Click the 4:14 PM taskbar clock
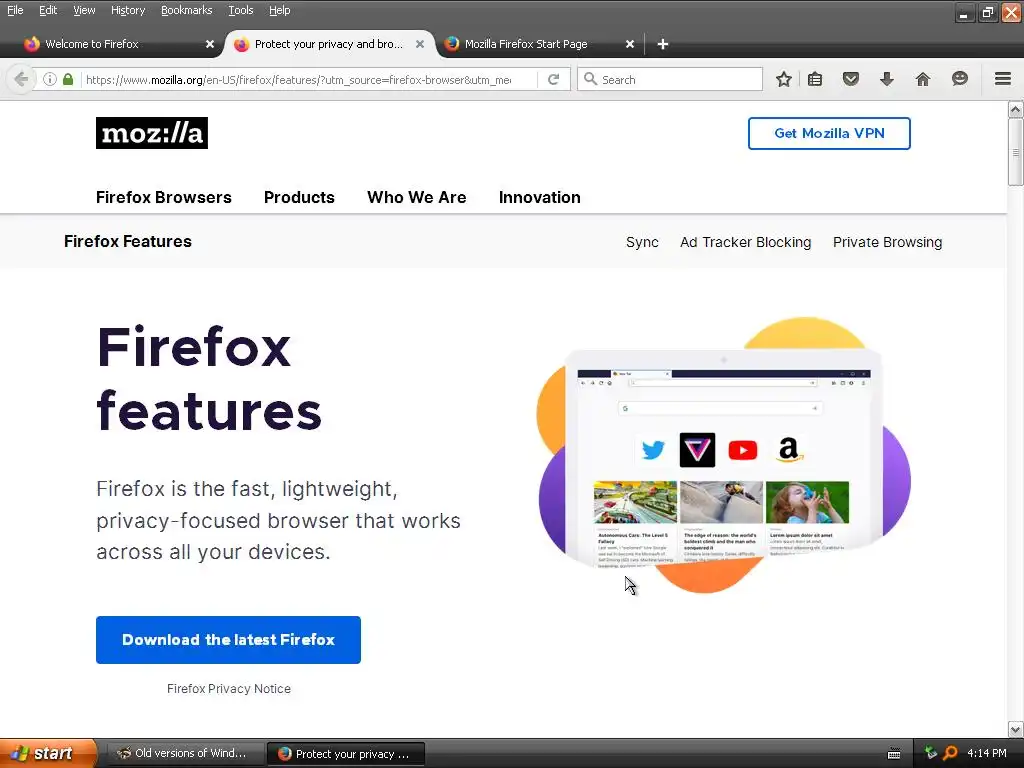Screen dimensions: 1024x768 986,753
